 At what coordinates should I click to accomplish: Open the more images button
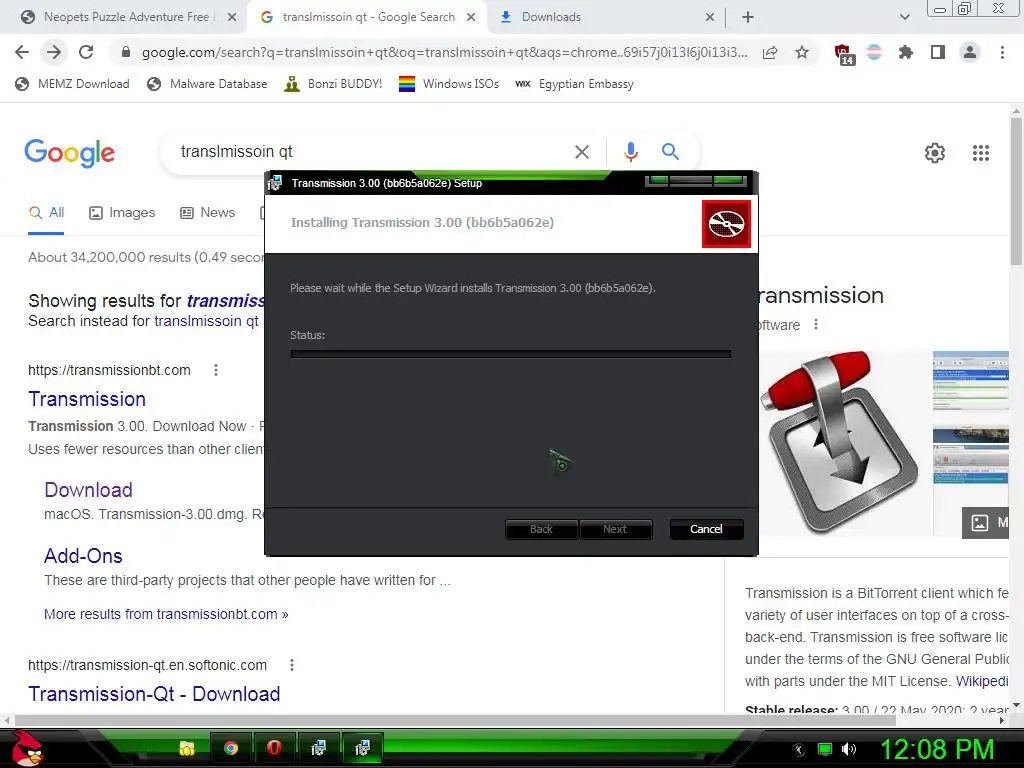[x=985, y=522]
